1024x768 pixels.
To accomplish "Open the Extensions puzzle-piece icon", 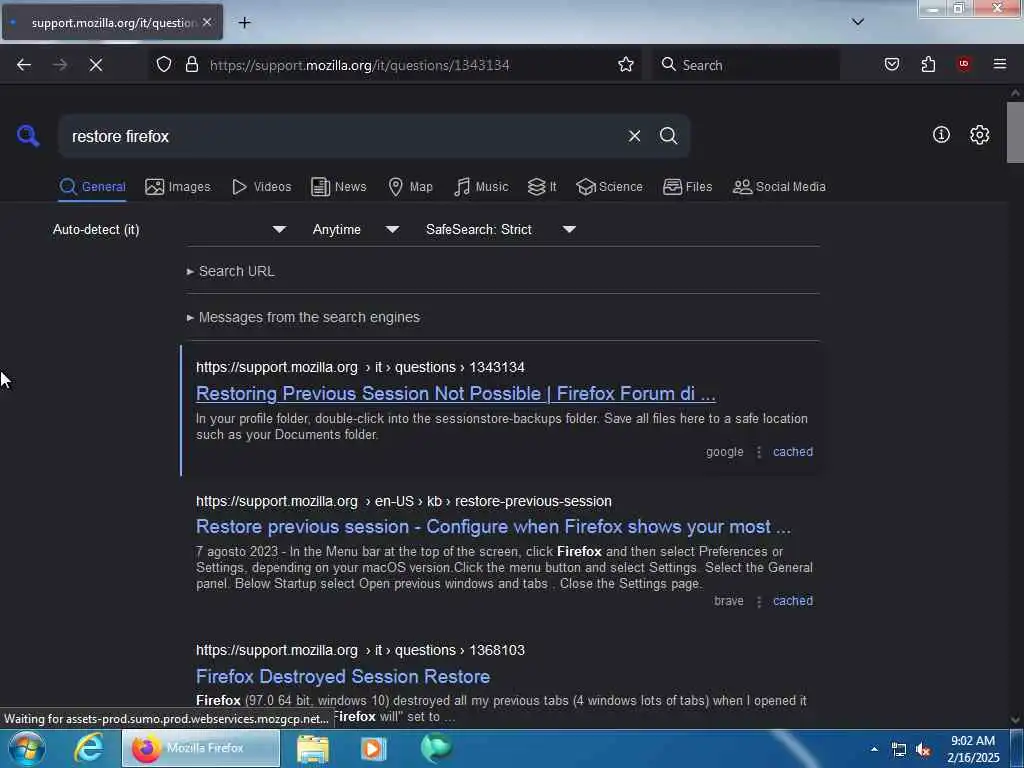I will pyautogui.click(x=928, y=64).
